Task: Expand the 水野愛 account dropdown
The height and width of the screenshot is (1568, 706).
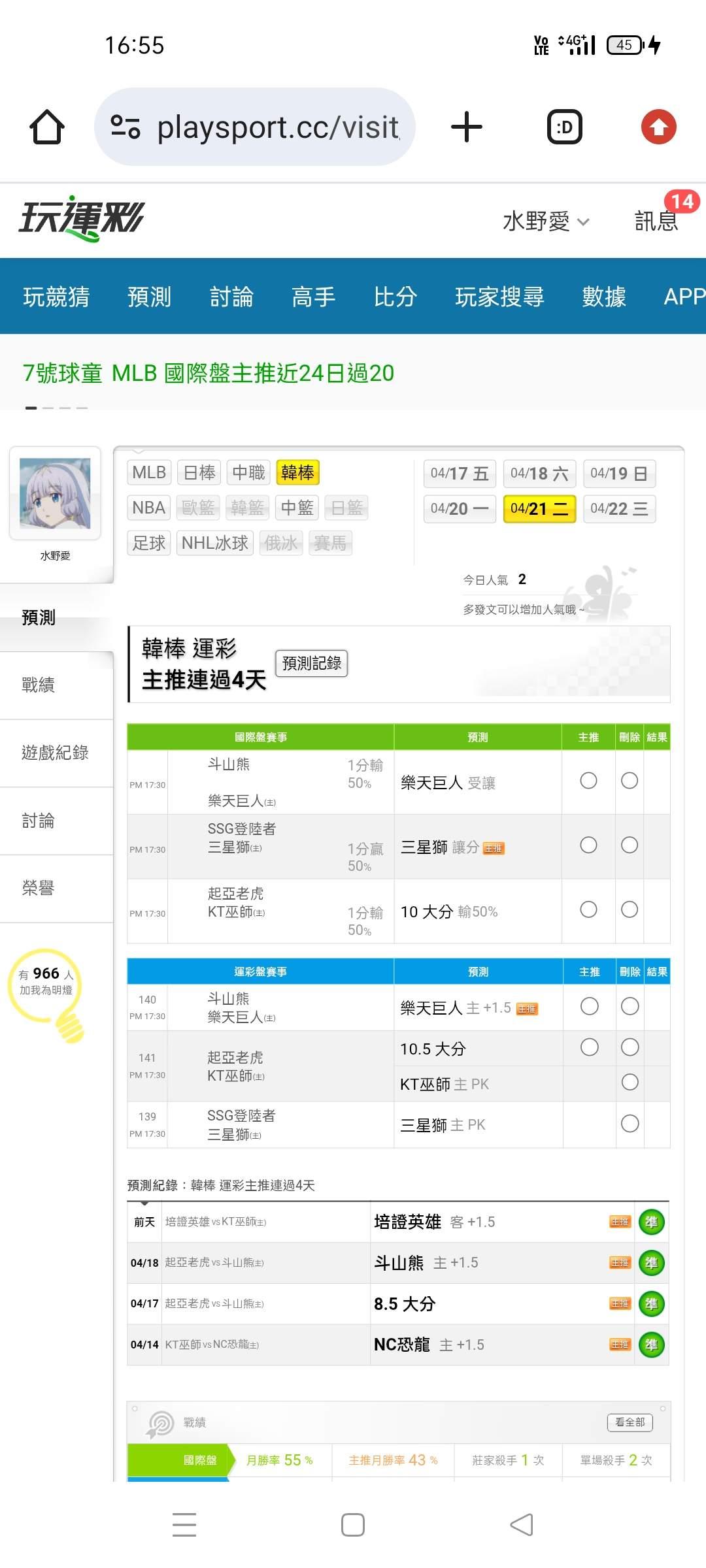Action: [x=546, y=221]
